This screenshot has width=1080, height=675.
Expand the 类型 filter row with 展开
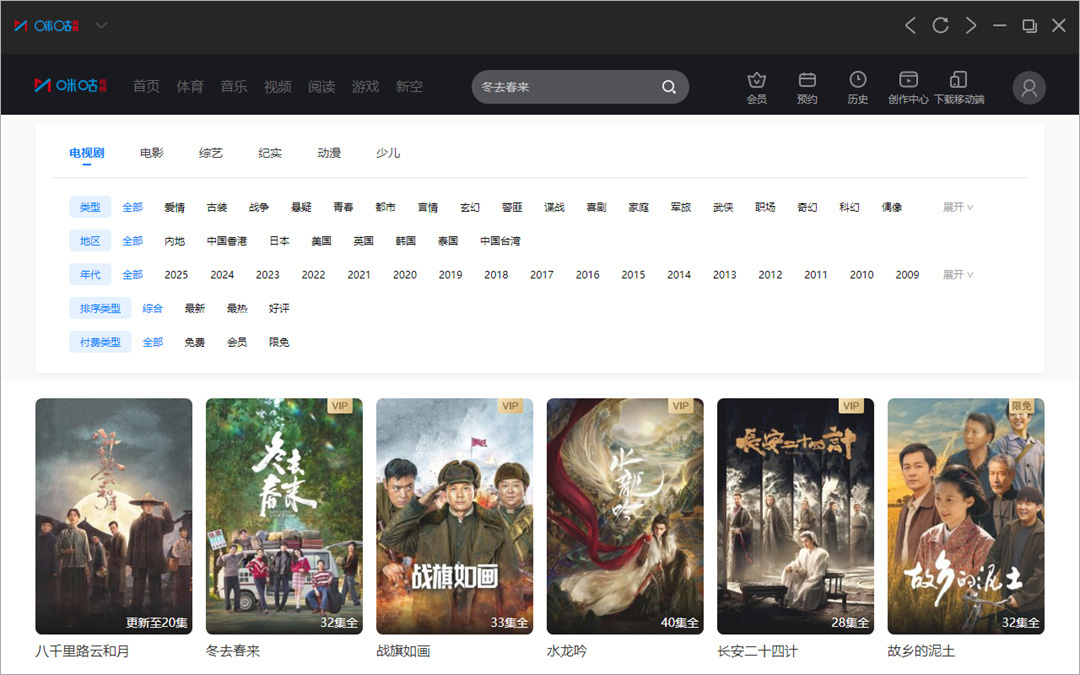click(957, 207)
